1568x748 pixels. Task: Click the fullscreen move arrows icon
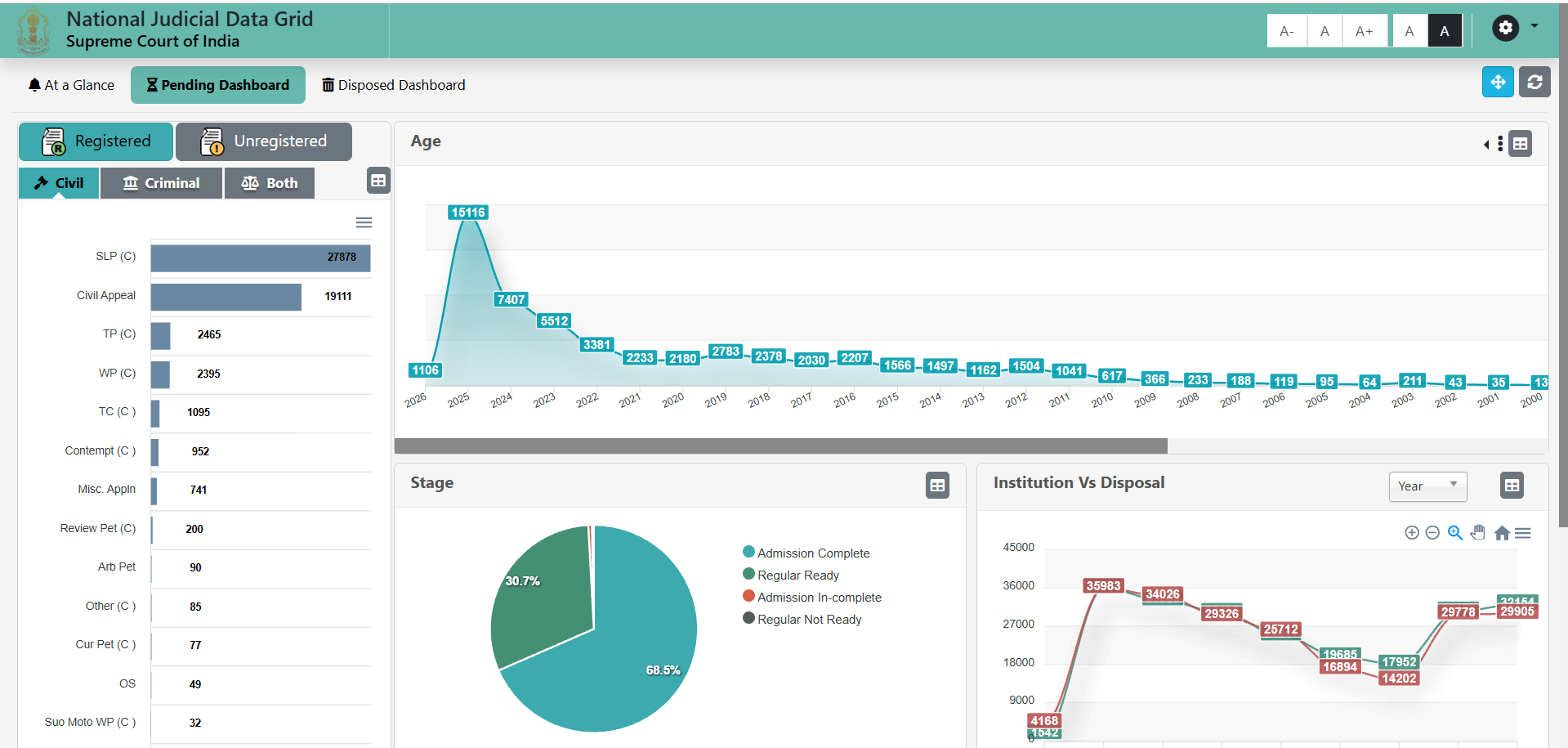point(1498,83)
